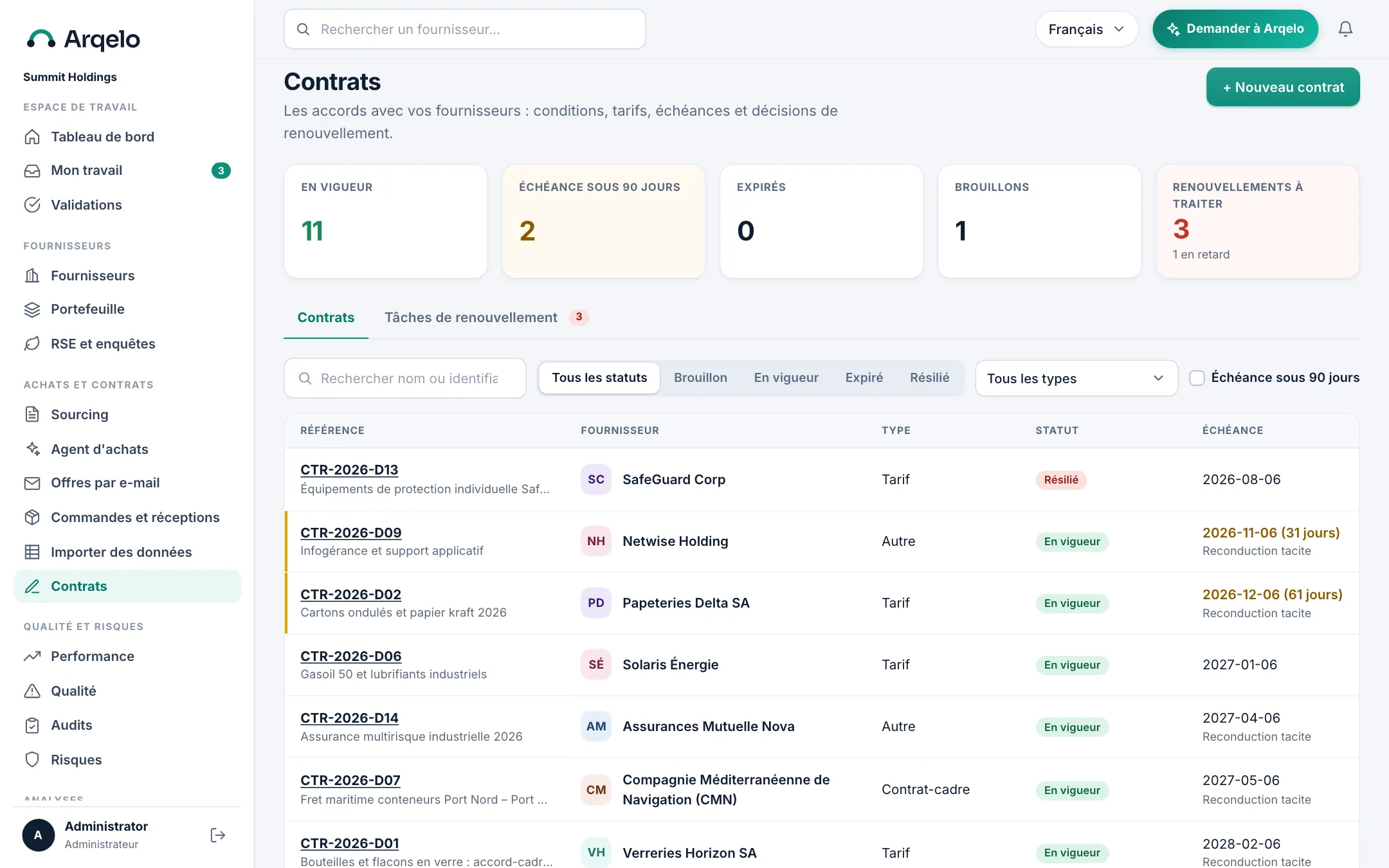Viewport: 1389px width, 868px height.
Task: Open Portefeuille layers icon
Action: pyautogui.click(x=32, y=309)
